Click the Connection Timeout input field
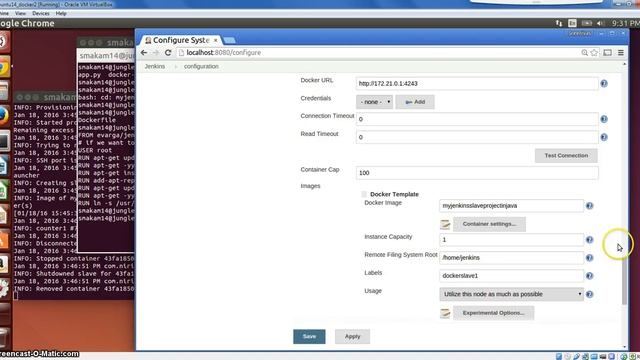Image resolution: width=640 pixels, height=360 pixels. pyautogui.click(x=477, y=119)
